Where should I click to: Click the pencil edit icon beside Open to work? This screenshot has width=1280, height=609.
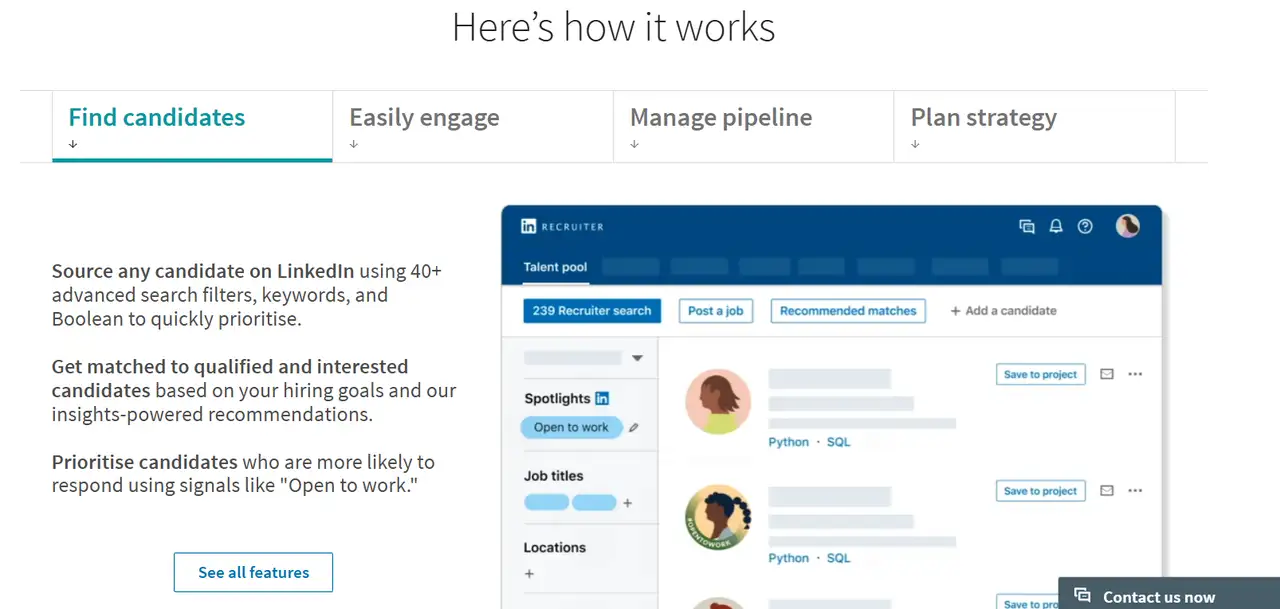pos(634,427)
